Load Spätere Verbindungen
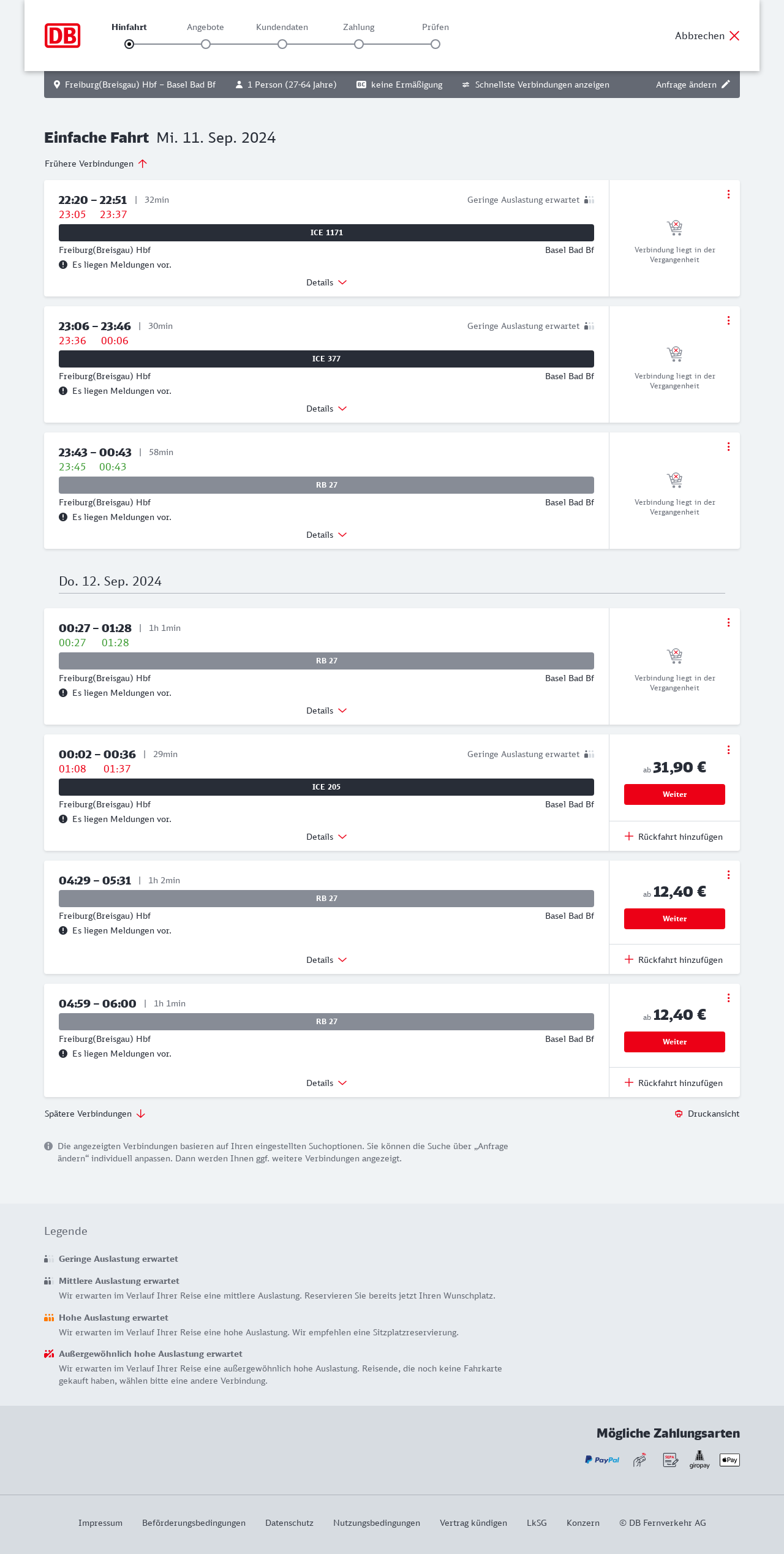 coord(94,1114)
